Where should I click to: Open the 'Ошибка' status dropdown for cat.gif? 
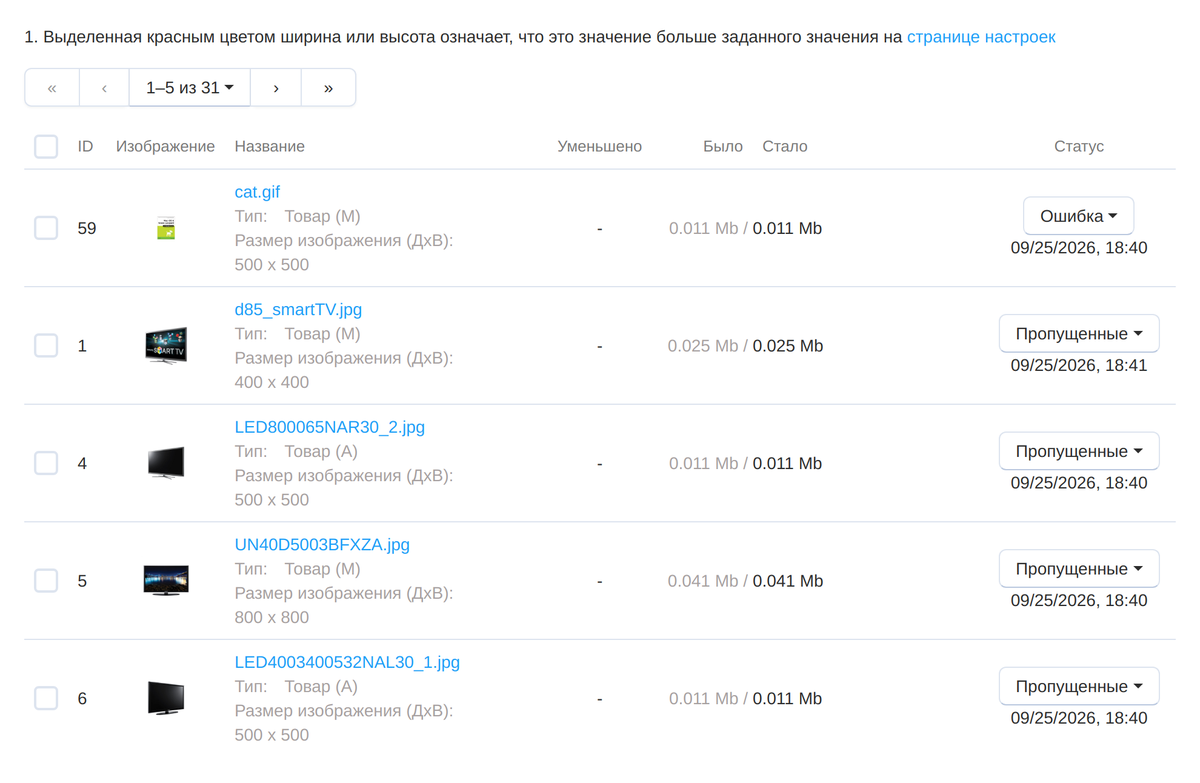tap(1079, 216)
